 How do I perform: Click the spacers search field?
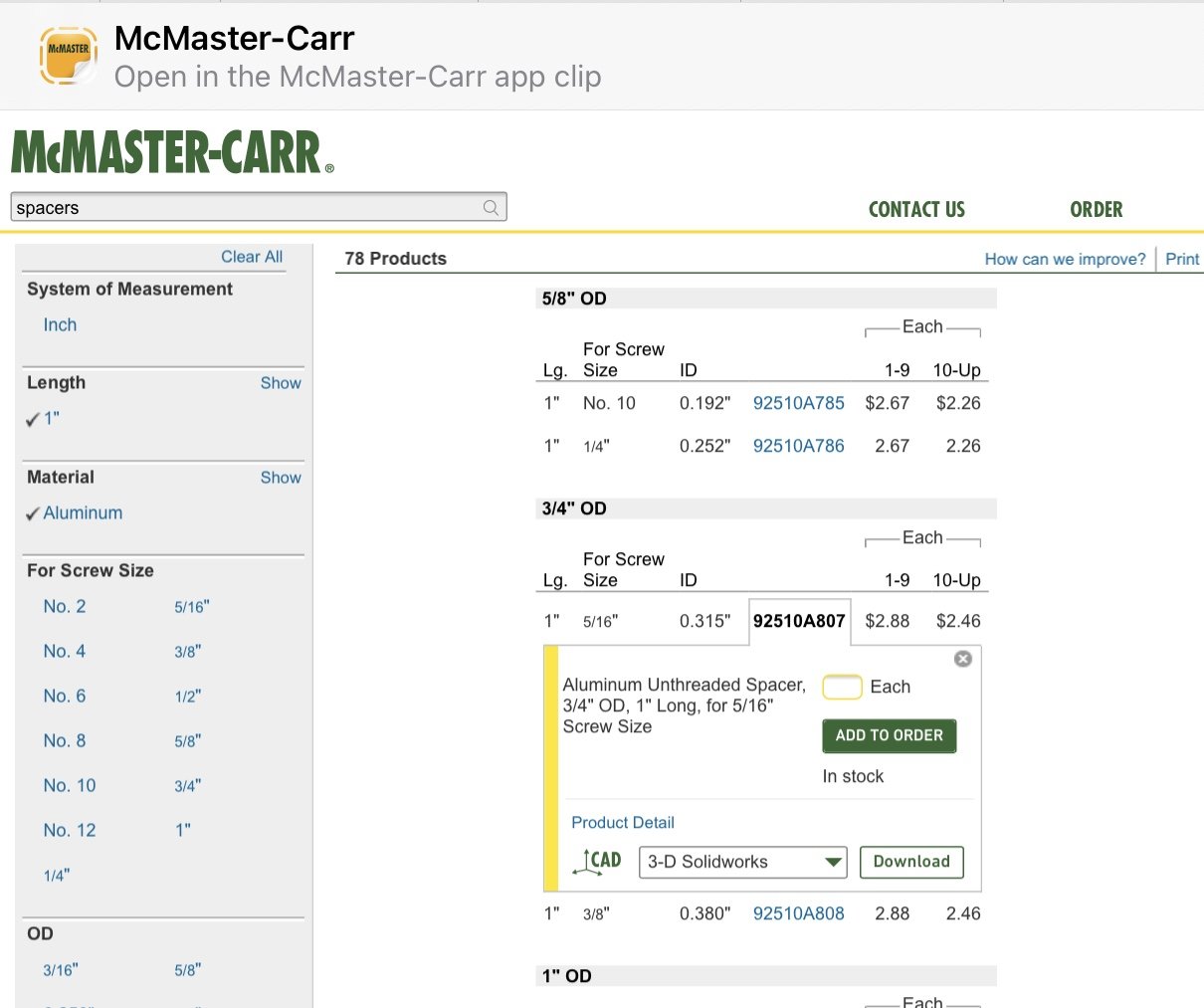[x=259, y=207]
